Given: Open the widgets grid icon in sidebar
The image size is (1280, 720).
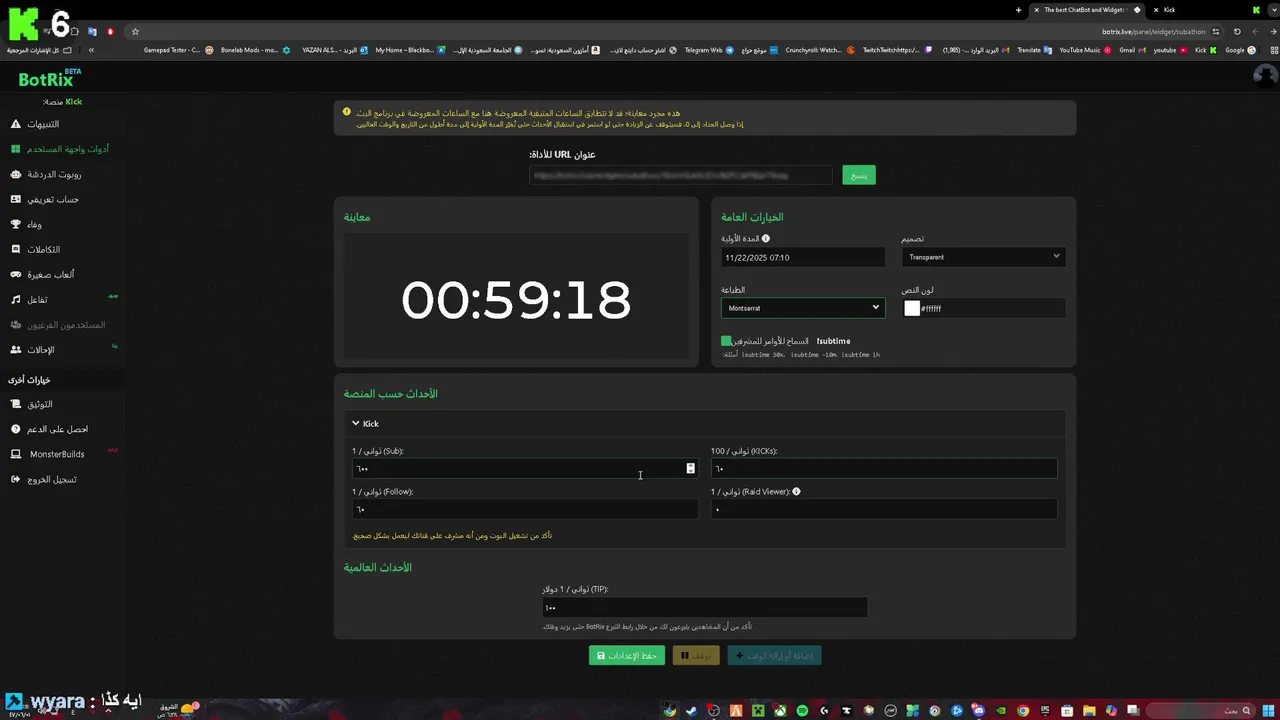Looking at the screenshot, I should pyautogui.click(x=15, y=149).
